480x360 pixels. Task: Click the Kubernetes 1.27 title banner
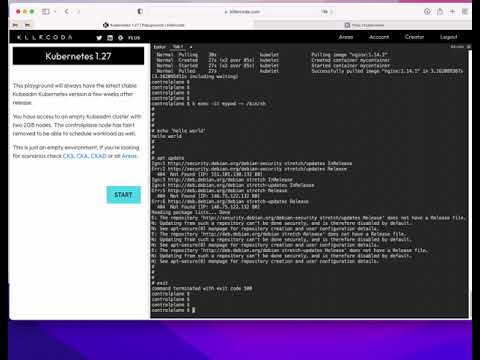point(78,56)
